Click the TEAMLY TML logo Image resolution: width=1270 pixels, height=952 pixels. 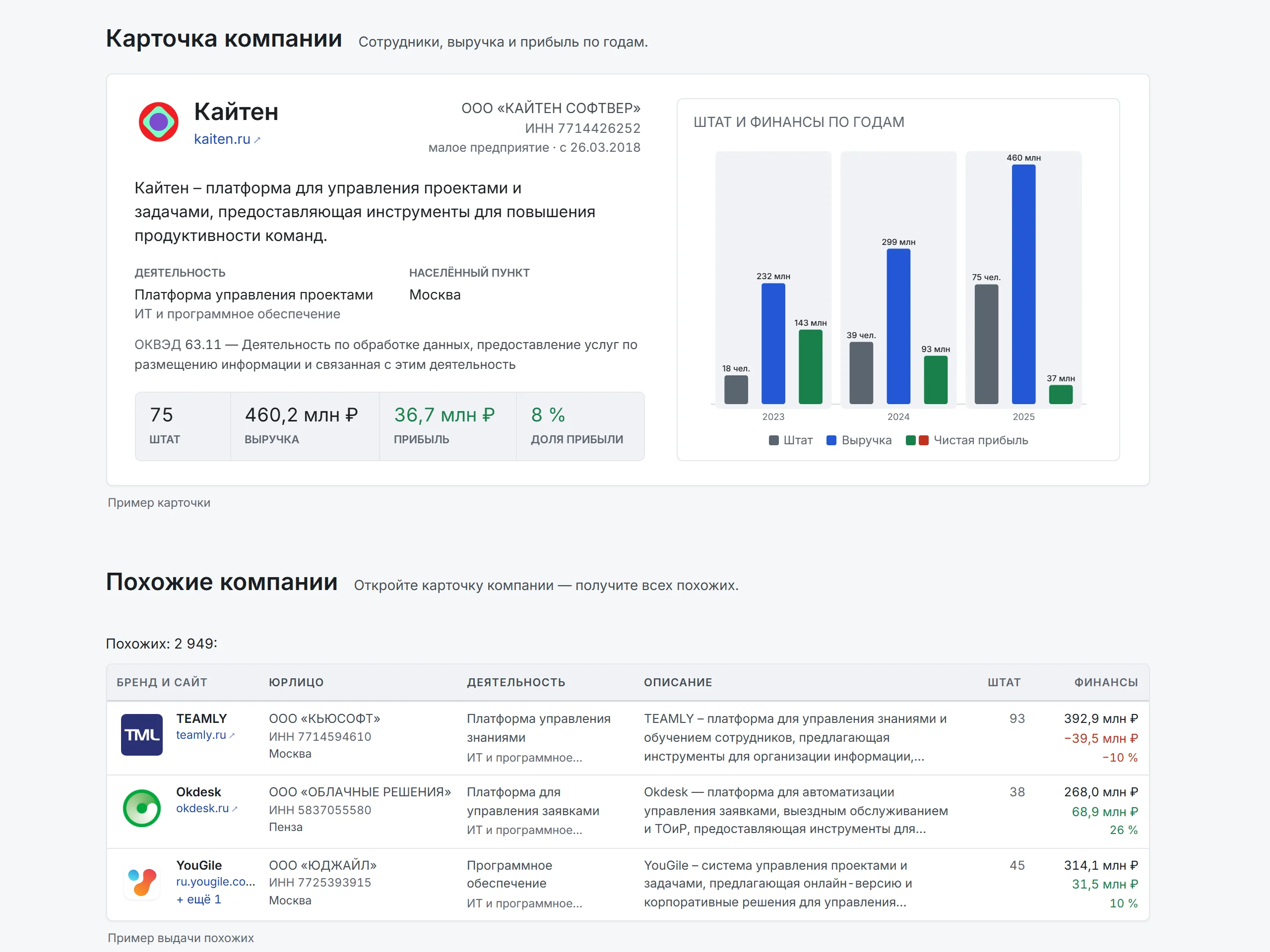pos(142,734)
